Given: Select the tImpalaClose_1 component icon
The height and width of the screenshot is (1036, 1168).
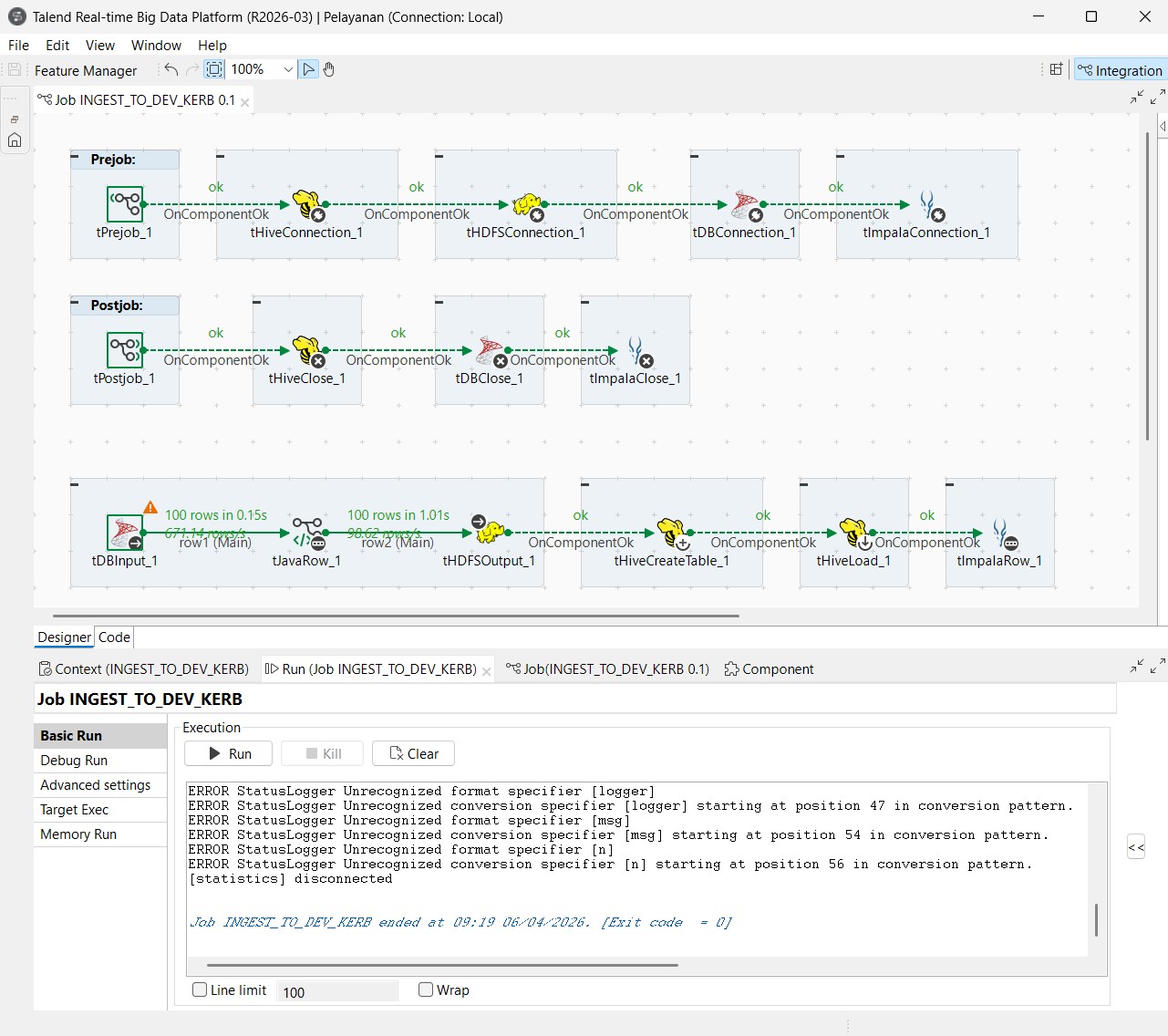Looking at the screenshot, I should tap(639, 351).
